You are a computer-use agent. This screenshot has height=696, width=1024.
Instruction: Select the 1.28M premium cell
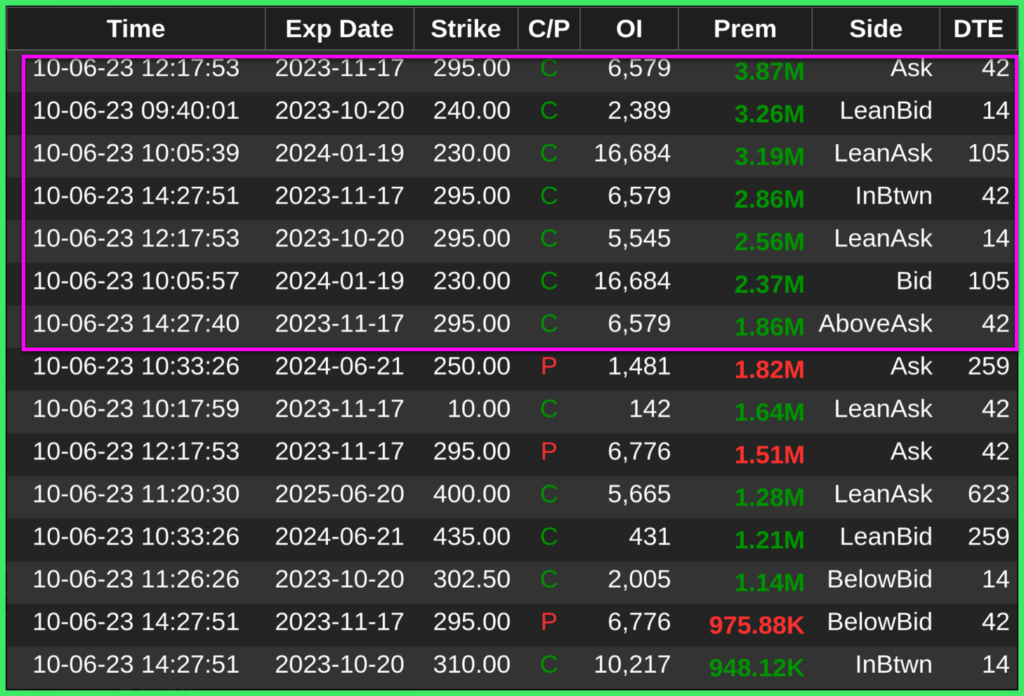[x=769, y=498]
